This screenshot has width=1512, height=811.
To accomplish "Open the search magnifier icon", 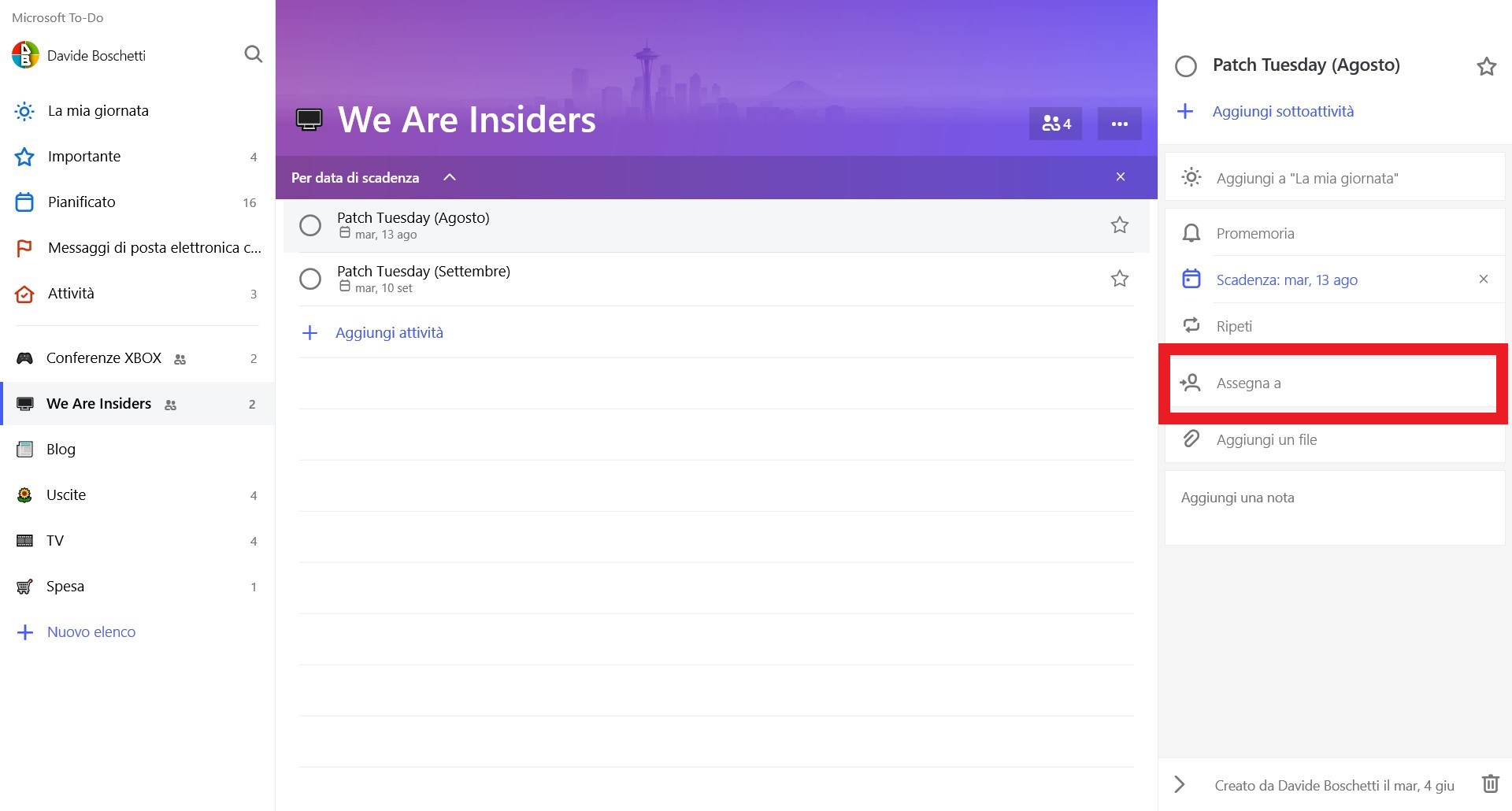I will coord(253,54).
